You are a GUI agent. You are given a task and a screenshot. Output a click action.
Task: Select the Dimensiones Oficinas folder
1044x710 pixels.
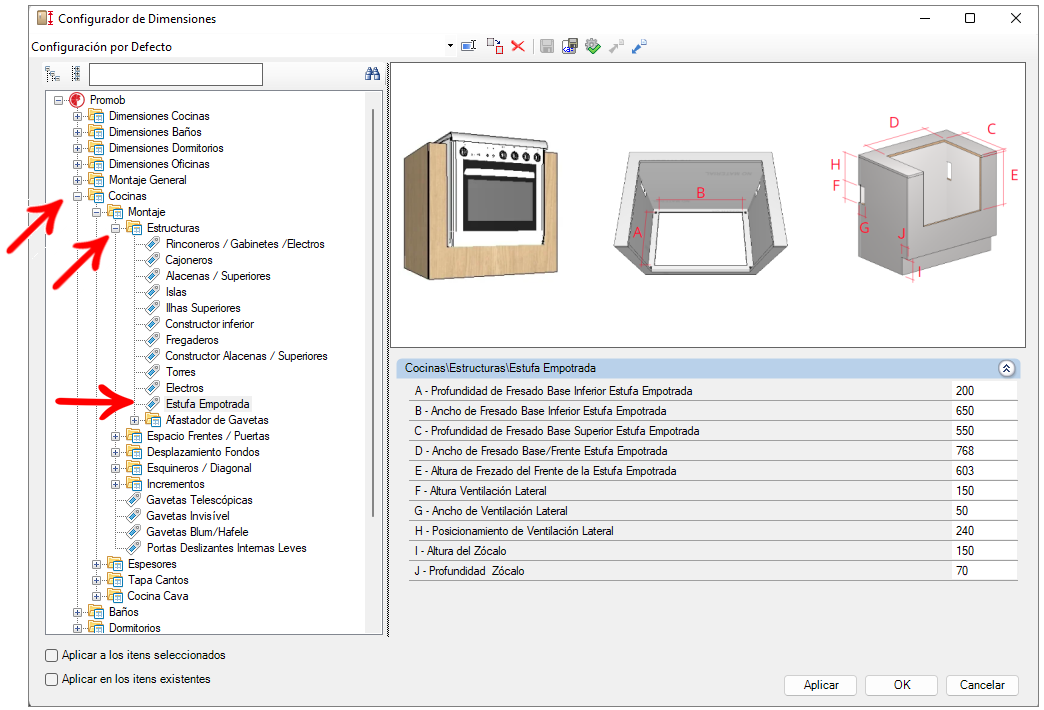(x=159, y=164)
